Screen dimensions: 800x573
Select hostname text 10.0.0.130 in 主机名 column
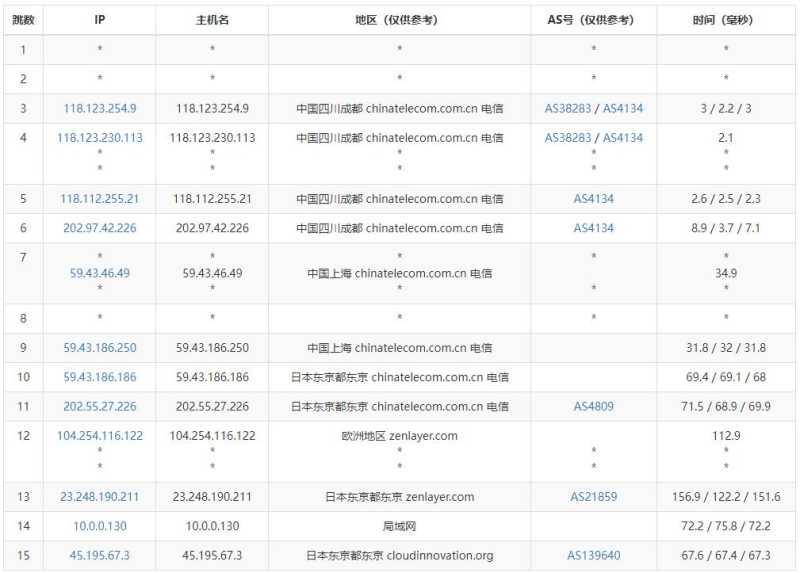click(x=212, y=526)
